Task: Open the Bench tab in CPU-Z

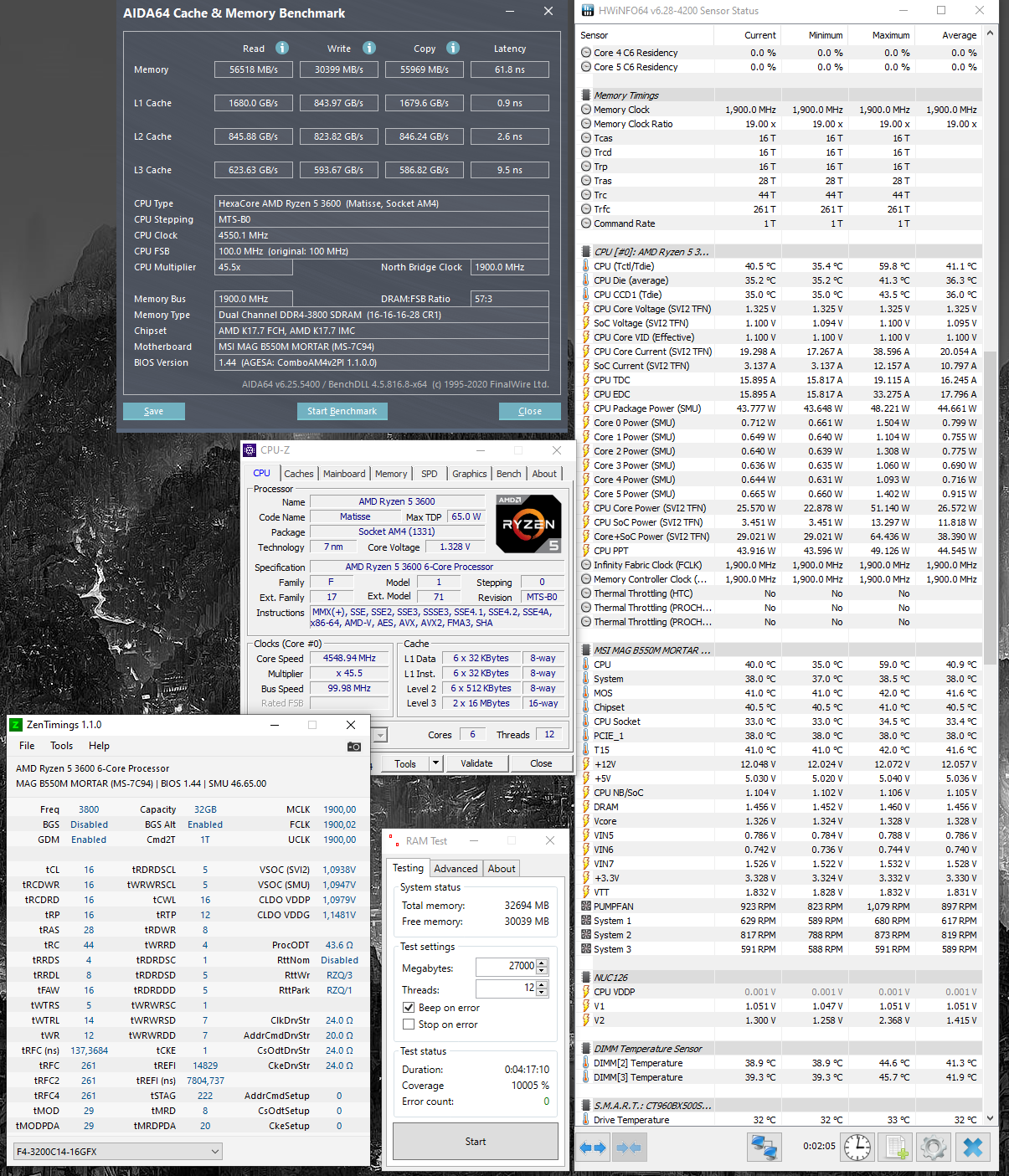Action: (509, 474)
